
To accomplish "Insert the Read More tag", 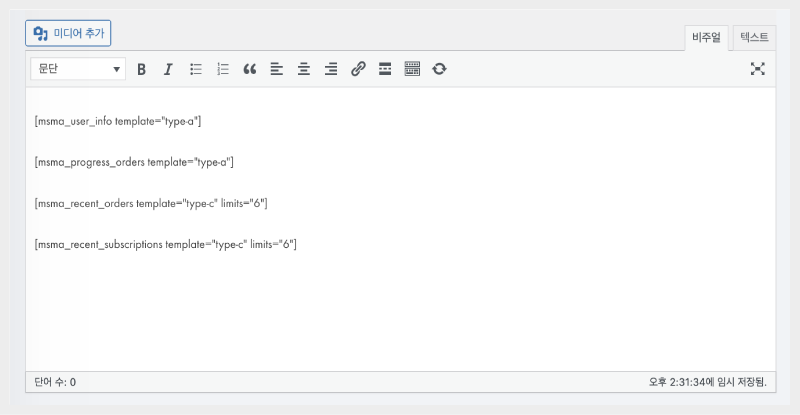I will tap(385, 69).
